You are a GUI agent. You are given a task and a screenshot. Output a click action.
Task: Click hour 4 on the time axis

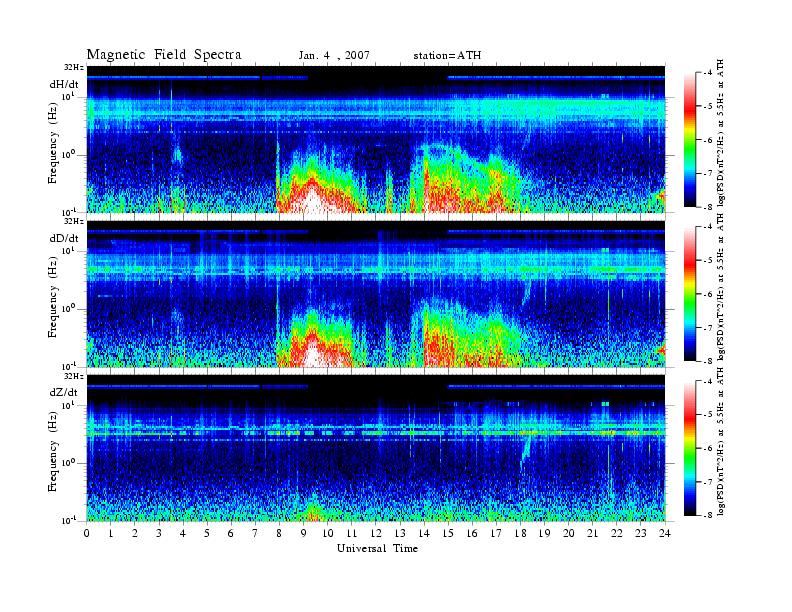(183, 534)
